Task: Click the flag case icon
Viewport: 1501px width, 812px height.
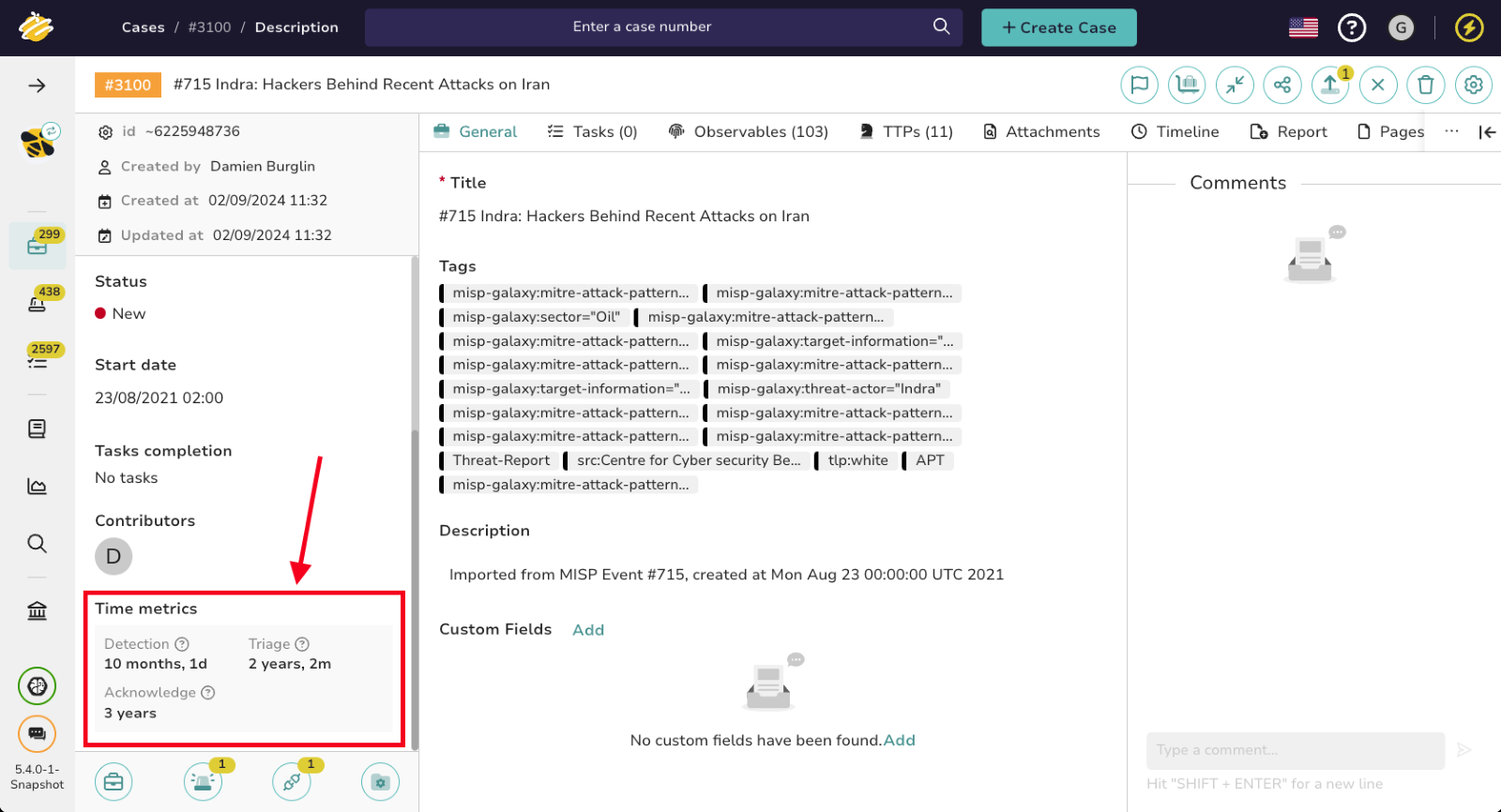Action: pyautogui.click(x=1139, y=85)
